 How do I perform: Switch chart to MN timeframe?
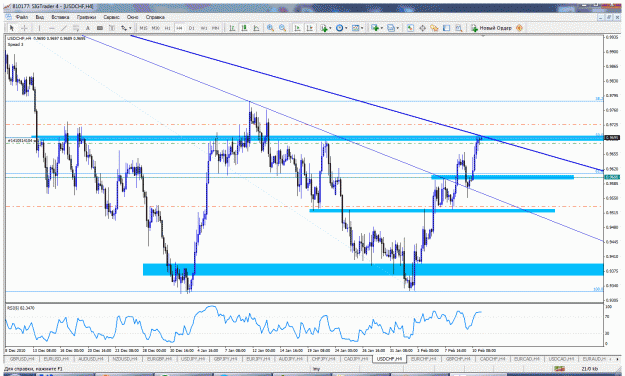(215, 28)
